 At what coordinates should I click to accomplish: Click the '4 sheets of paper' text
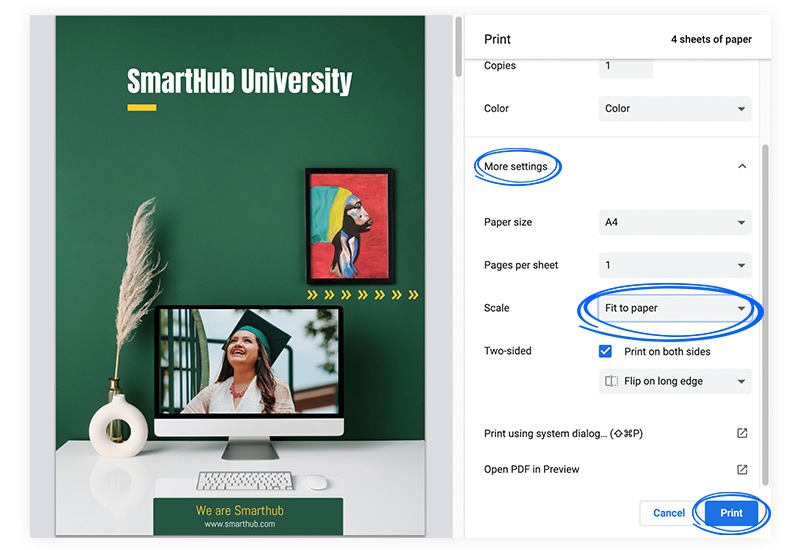[711, 39]
